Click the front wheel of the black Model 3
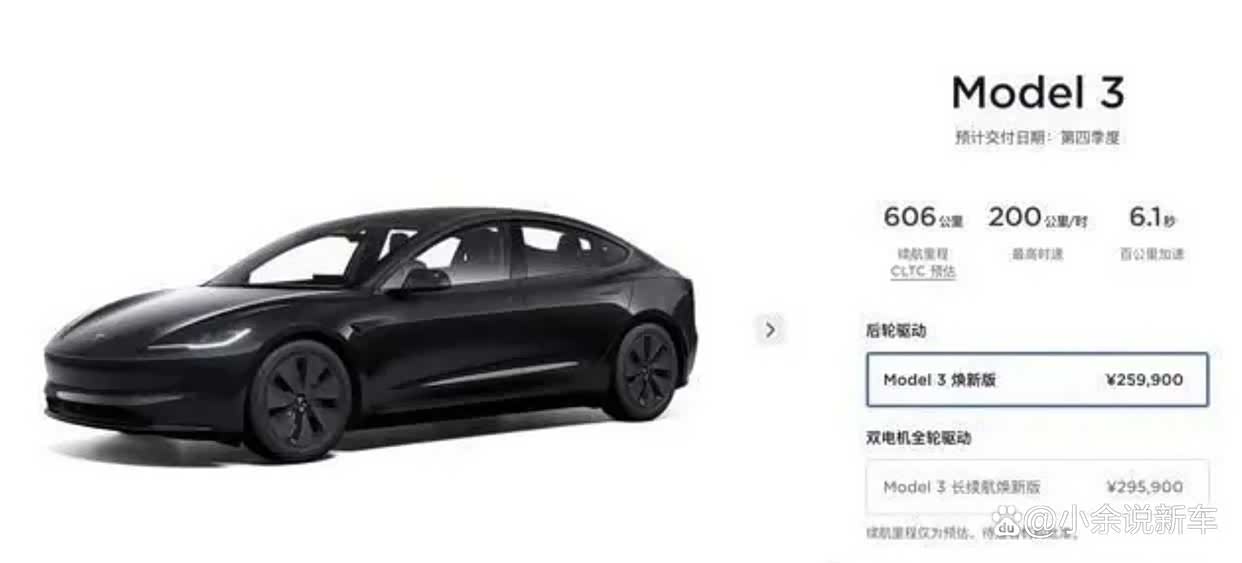1242x563 pixels. click(299, 400)
